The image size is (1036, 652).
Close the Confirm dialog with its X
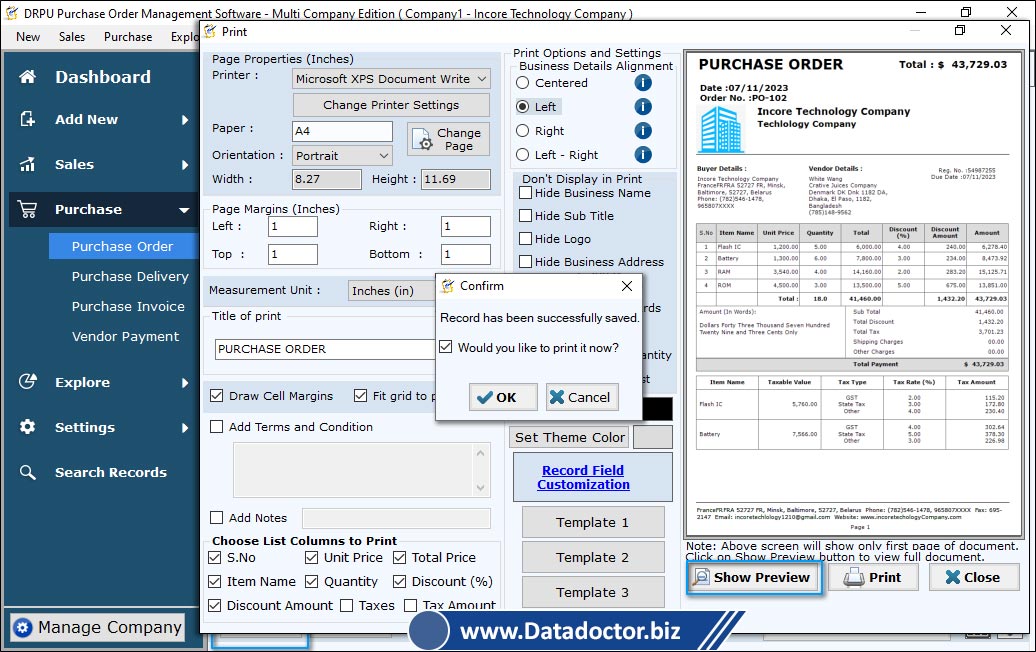[627, 286]
